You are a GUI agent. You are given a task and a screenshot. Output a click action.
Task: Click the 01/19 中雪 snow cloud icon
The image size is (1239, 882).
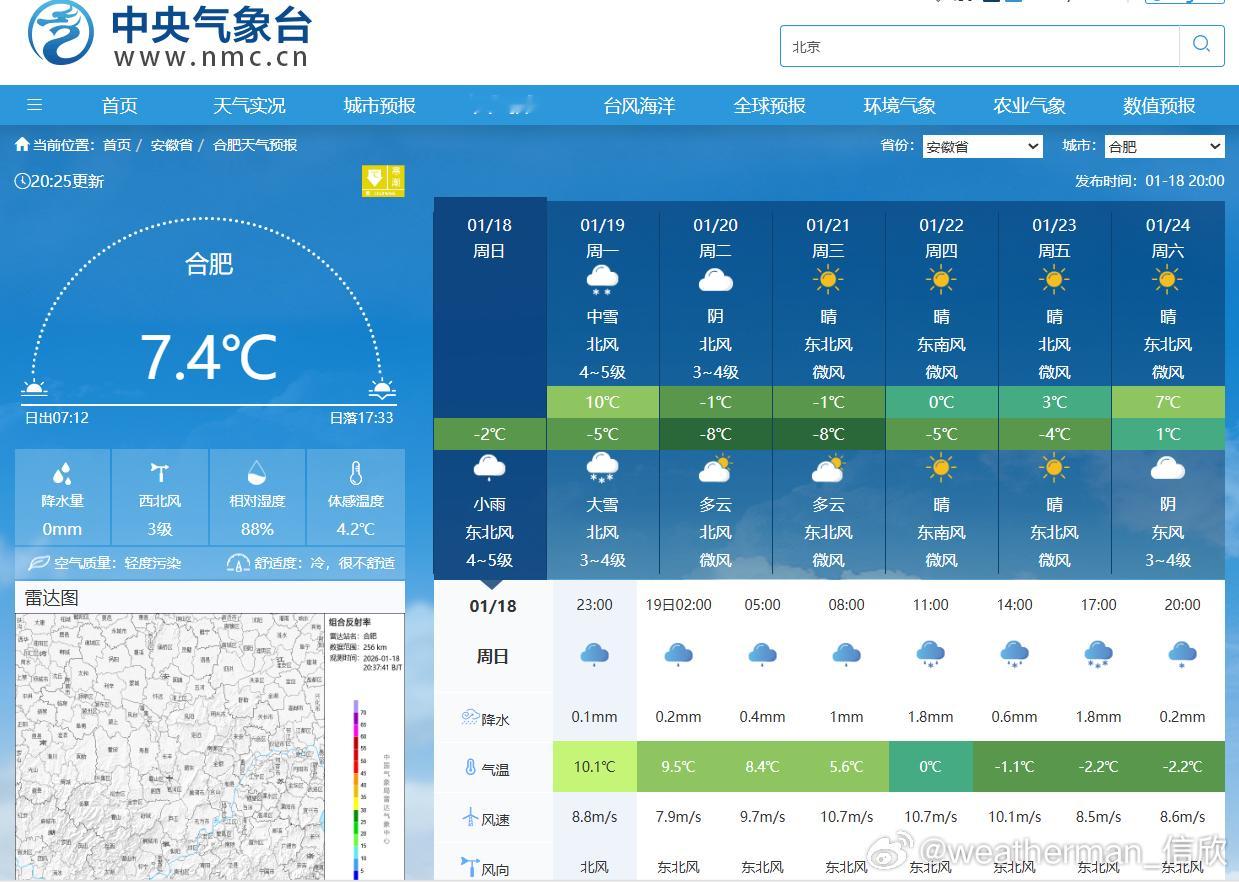(x=602, y=281)
